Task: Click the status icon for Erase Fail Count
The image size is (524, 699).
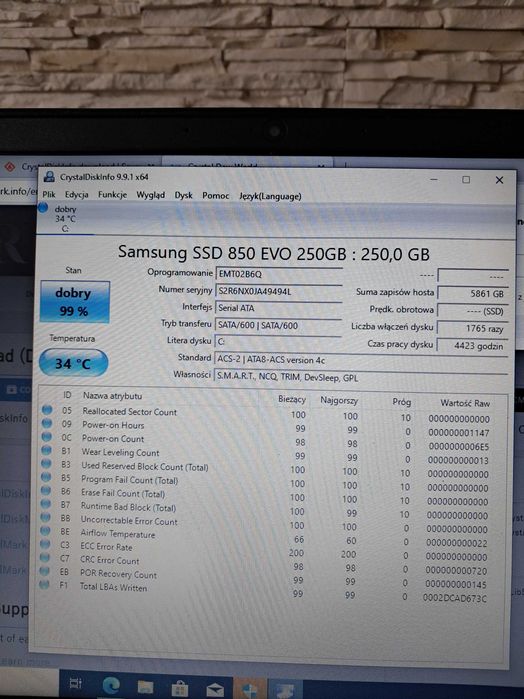Action: [x=45, y=491]
